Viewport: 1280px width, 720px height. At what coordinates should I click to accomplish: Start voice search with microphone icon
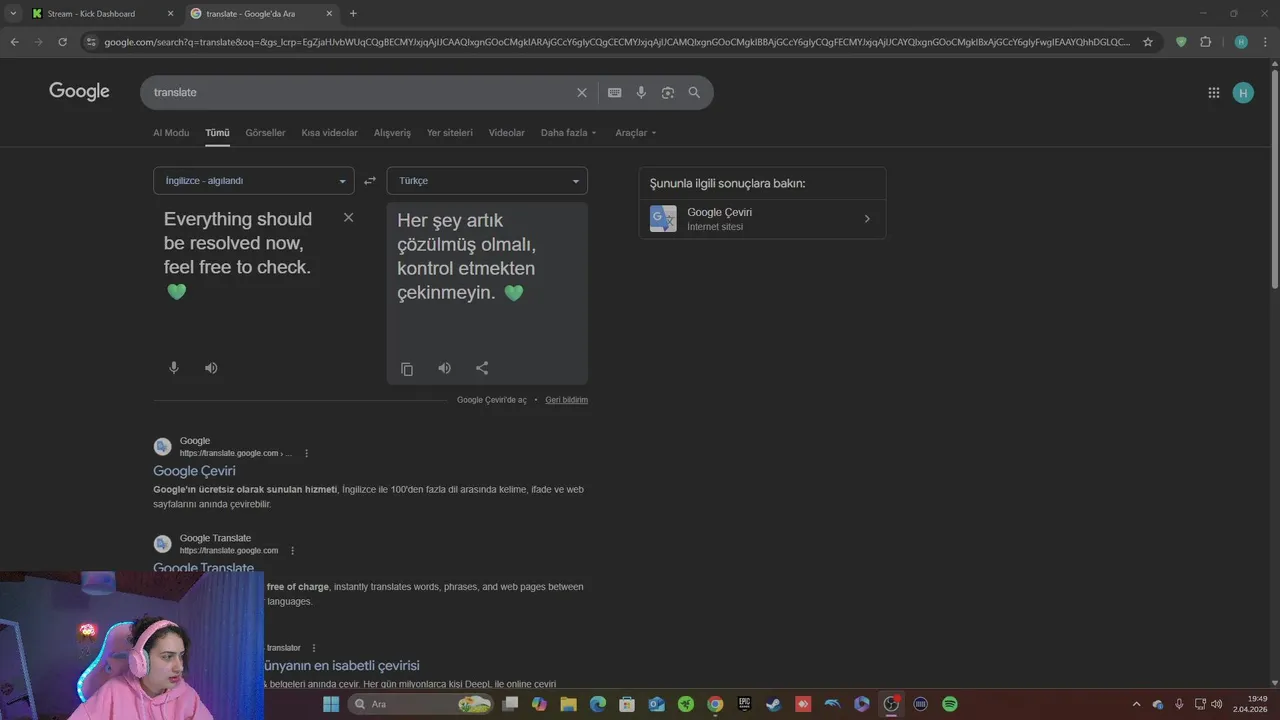(x=641, y=92)
